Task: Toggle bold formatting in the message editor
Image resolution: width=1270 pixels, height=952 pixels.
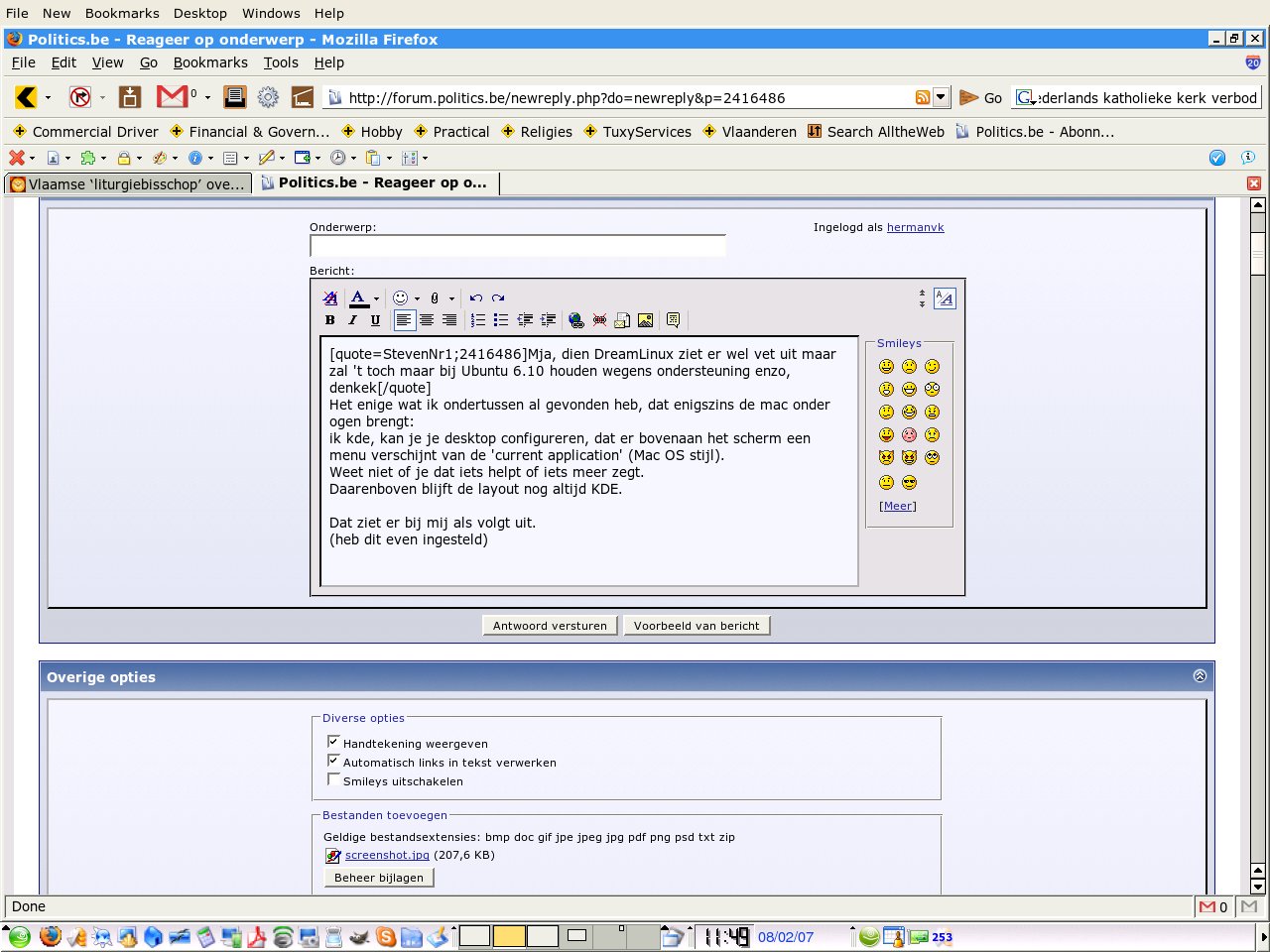Action: (330, 320)
